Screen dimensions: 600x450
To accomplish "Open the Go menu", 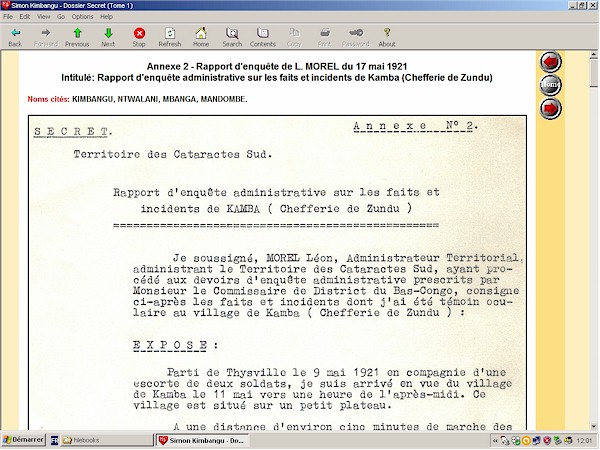I will point(59,17).
